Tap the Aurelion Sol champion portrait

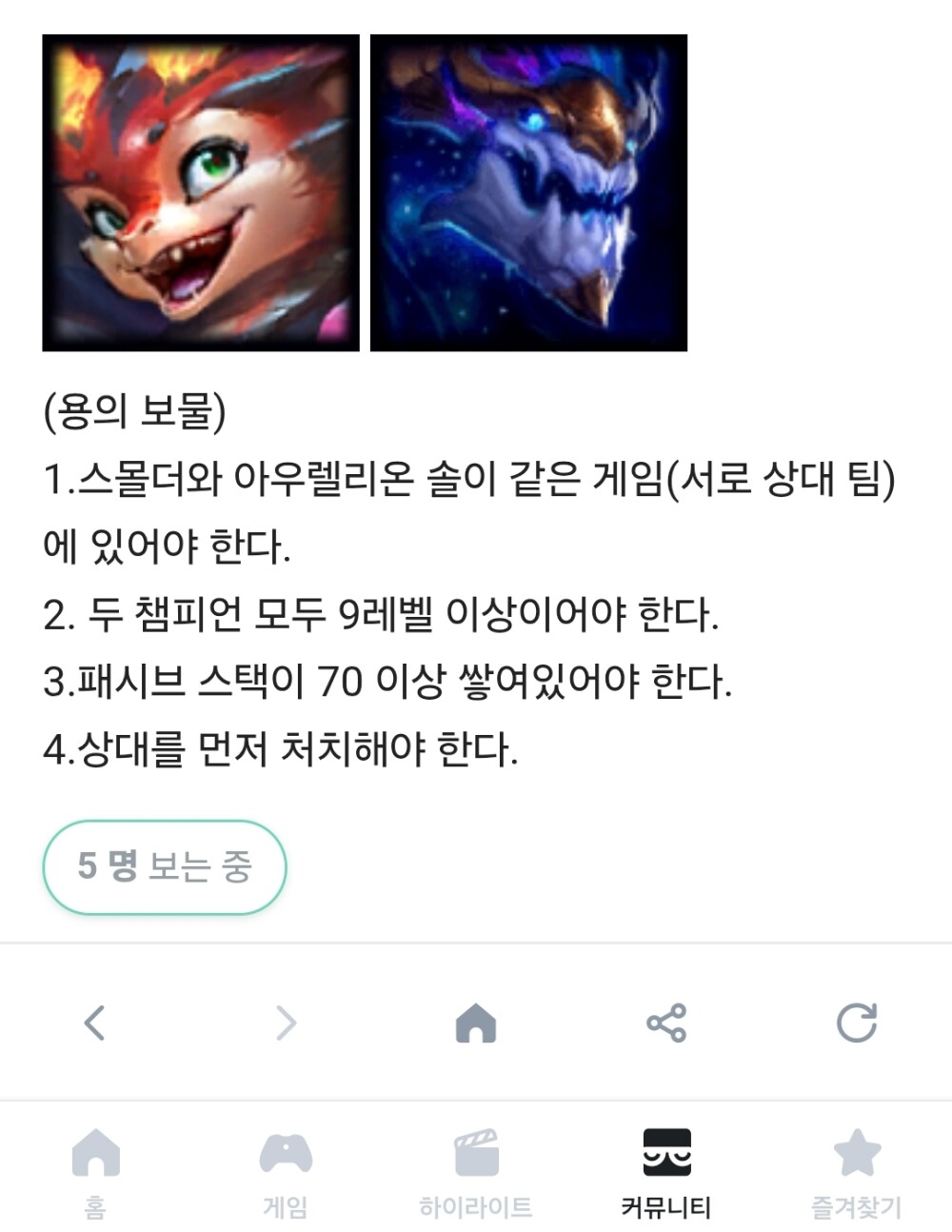click(x=528, y=193)
